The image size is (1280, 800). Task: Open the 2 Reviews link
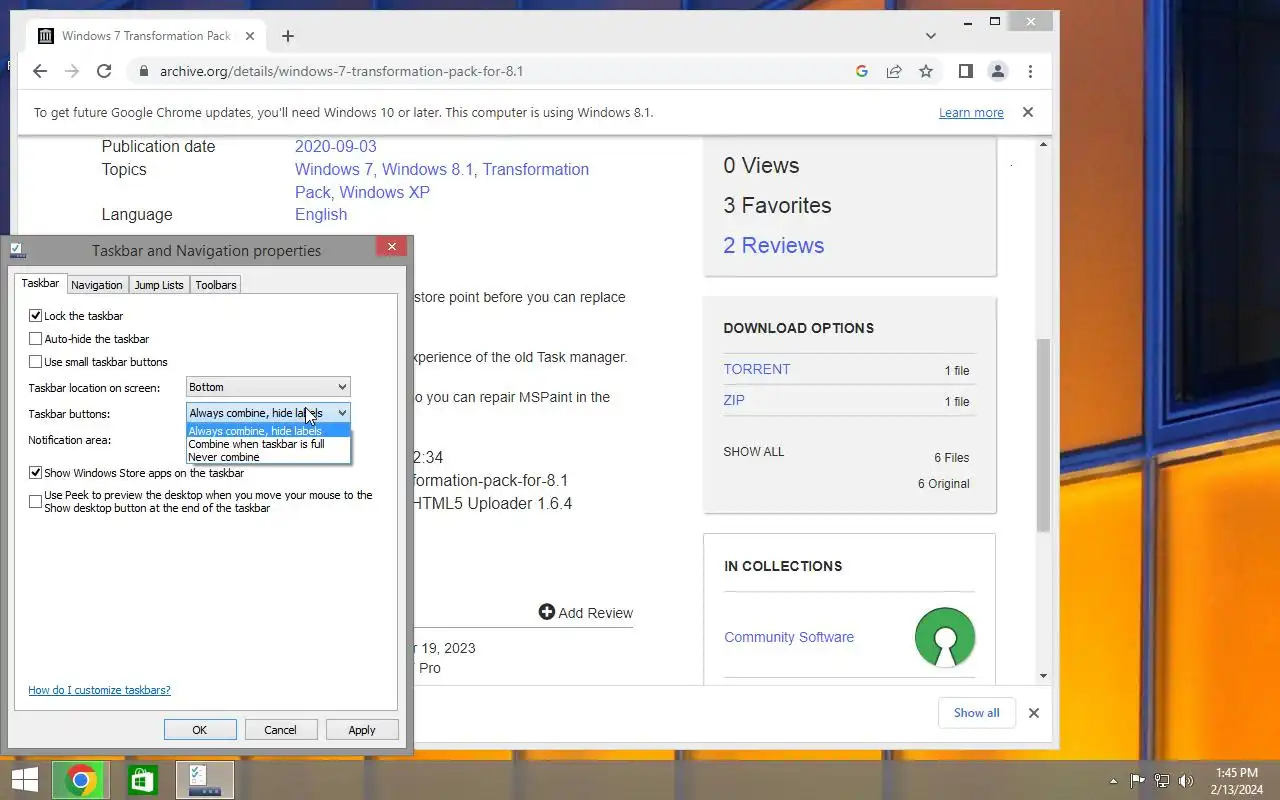point(774,245)
